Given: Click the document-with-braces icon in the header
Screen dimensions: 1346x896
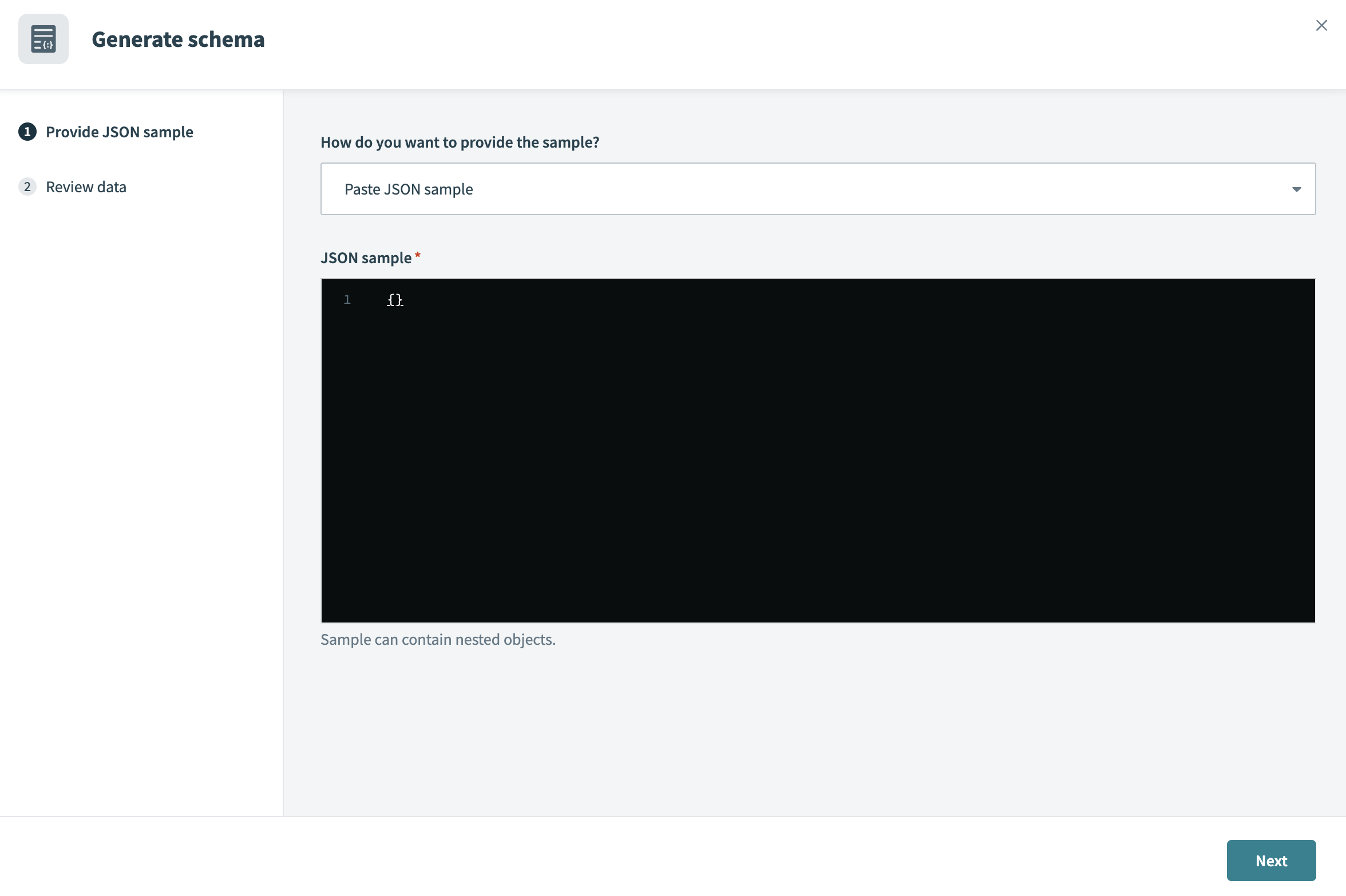Looking at the screenshot, I should point(43,39).
